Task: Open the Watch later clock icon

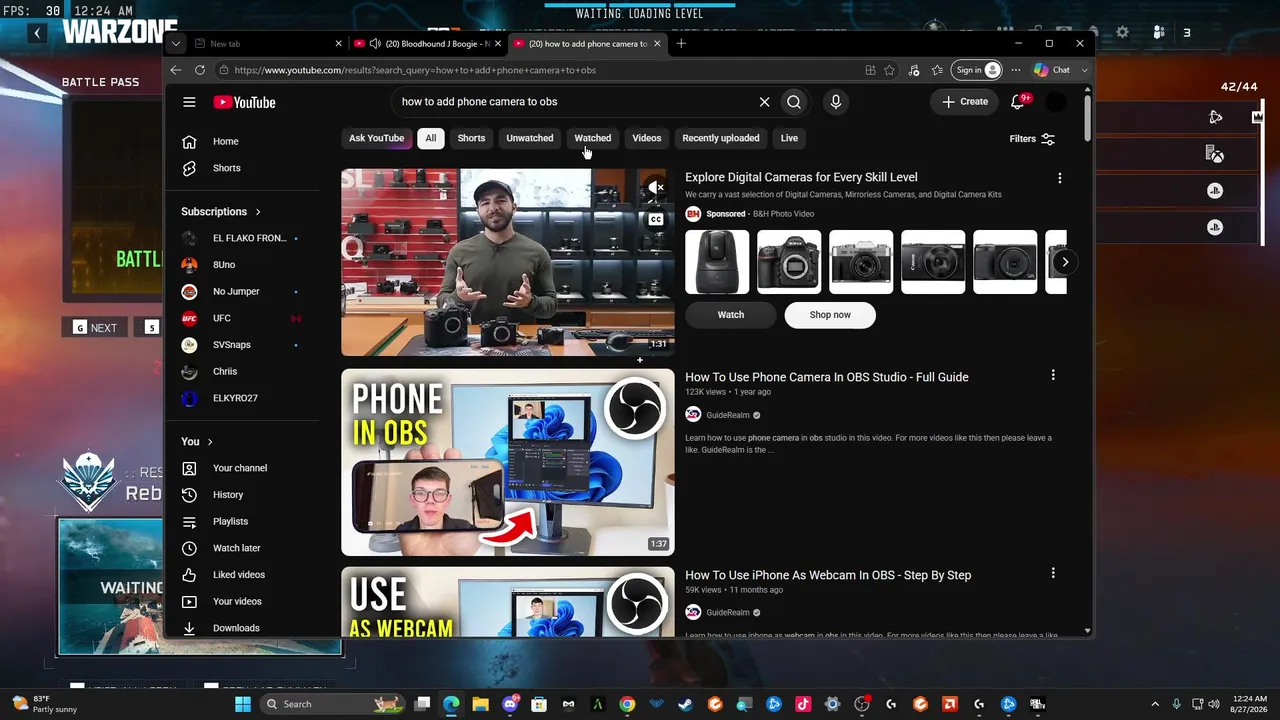Action: pyautogui.click(x=189, y=548)
